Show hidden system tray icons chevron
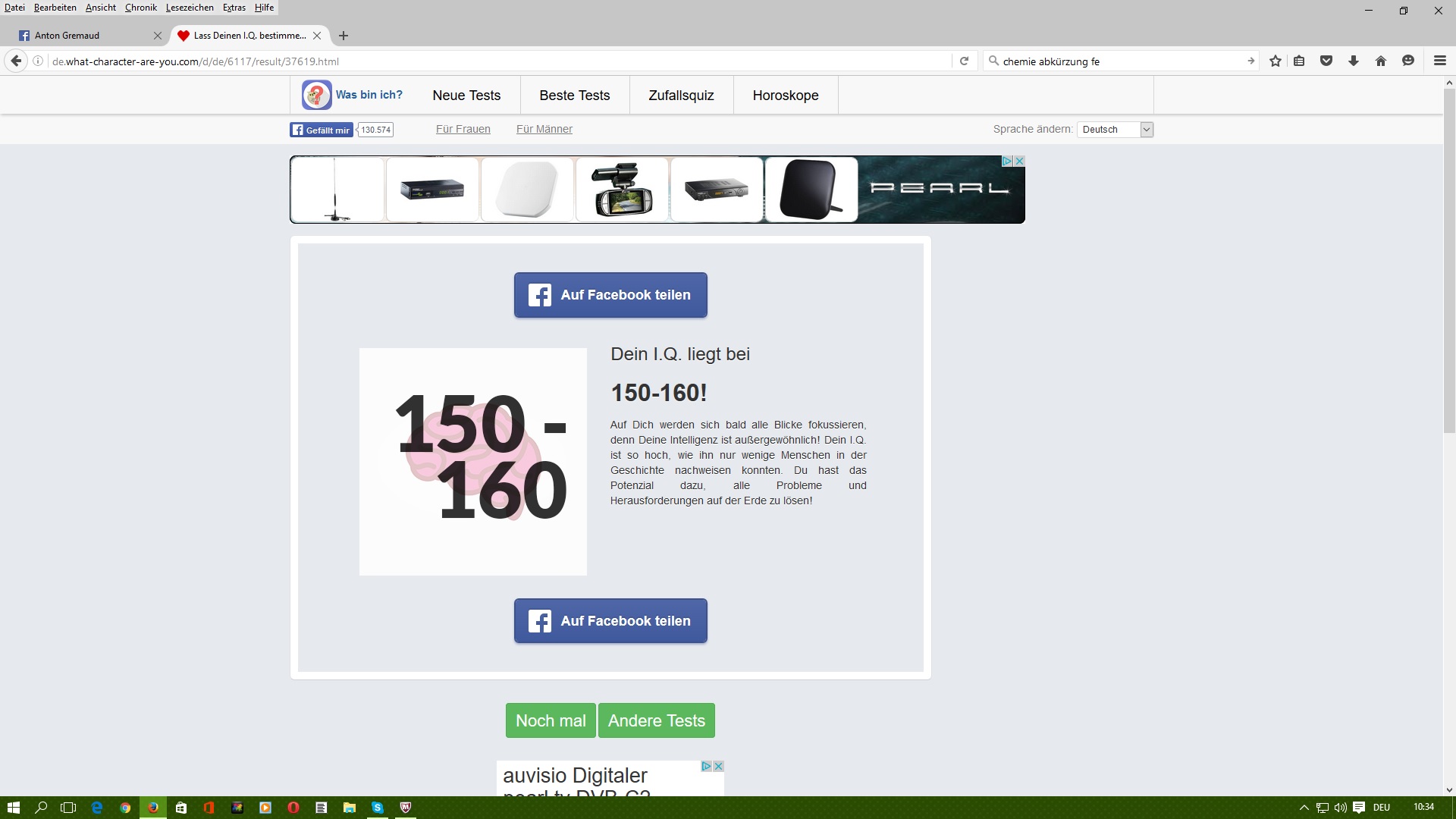Viewport: 1456px width, 819px height. (1304, 808)
